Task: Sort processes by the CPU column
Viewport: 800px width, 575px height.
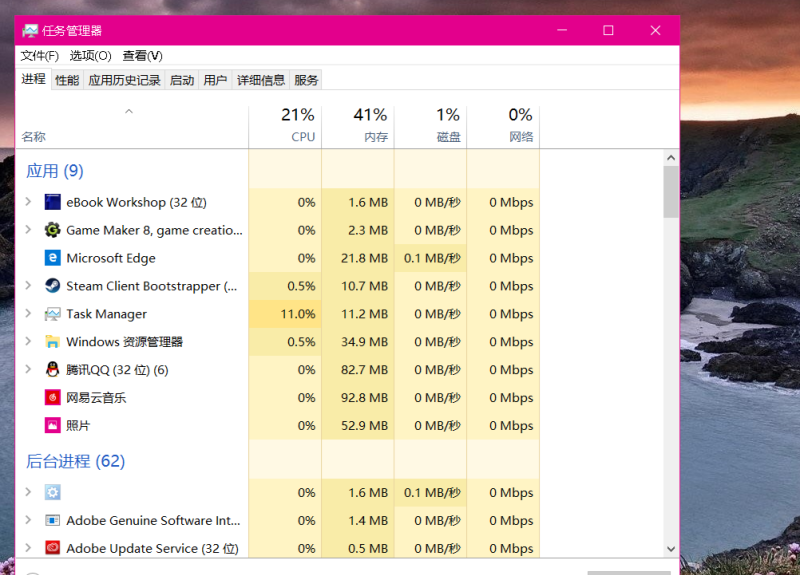Action: [x=285, y=126]
